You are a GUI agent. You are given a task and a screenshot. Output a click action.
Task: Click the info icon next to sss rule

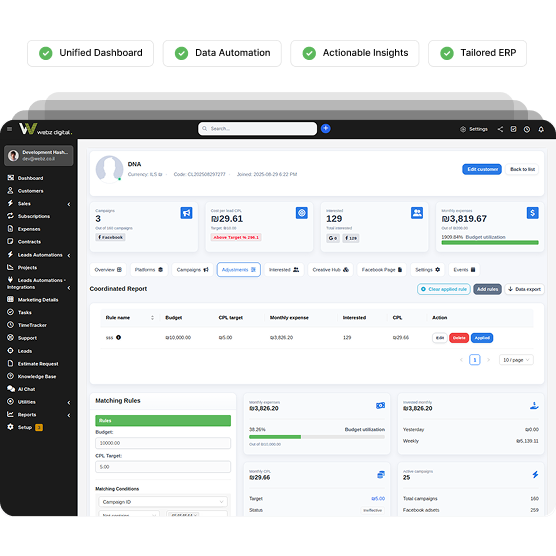pos(118,337)
